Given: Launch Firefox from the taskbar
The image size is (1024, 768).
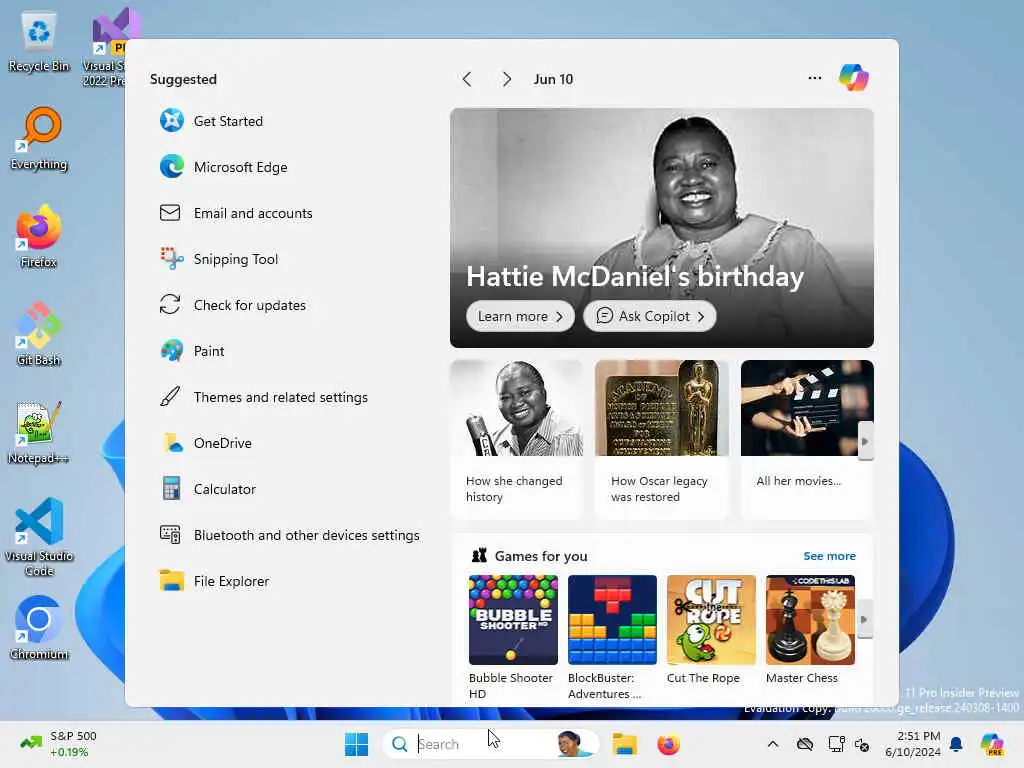Looking at the screenshot, I should 668,744.
